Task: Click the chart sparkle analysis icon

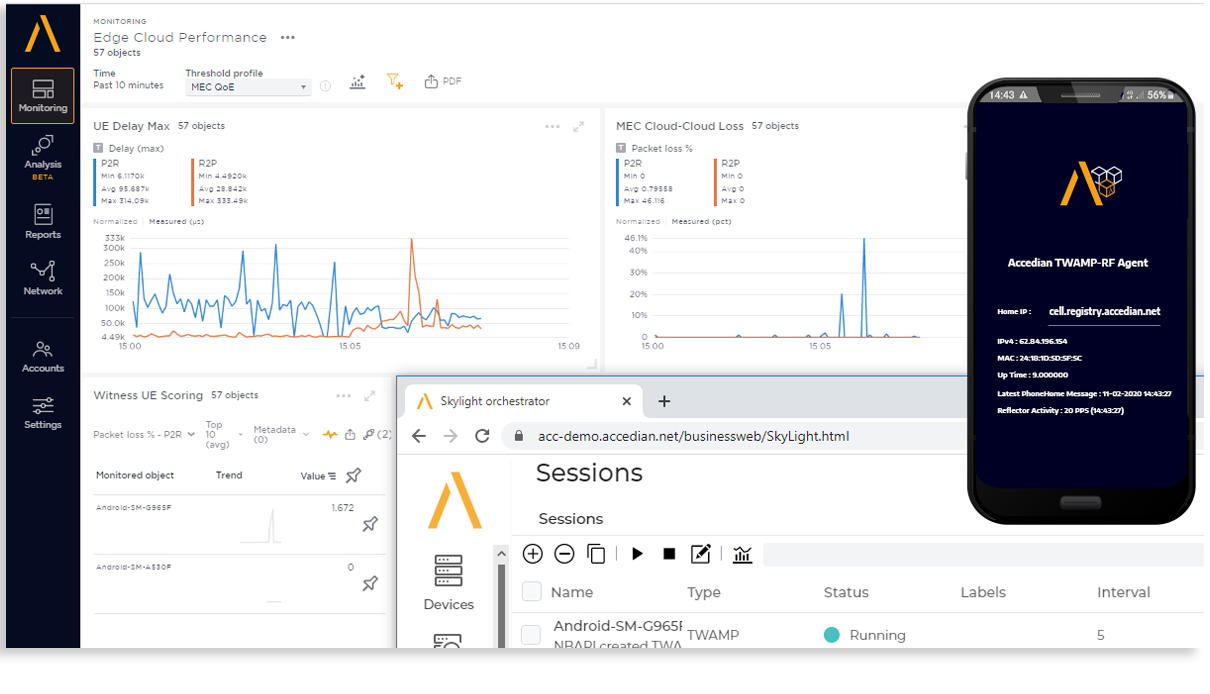Action: pyautogui.click(x=357, y=82)
